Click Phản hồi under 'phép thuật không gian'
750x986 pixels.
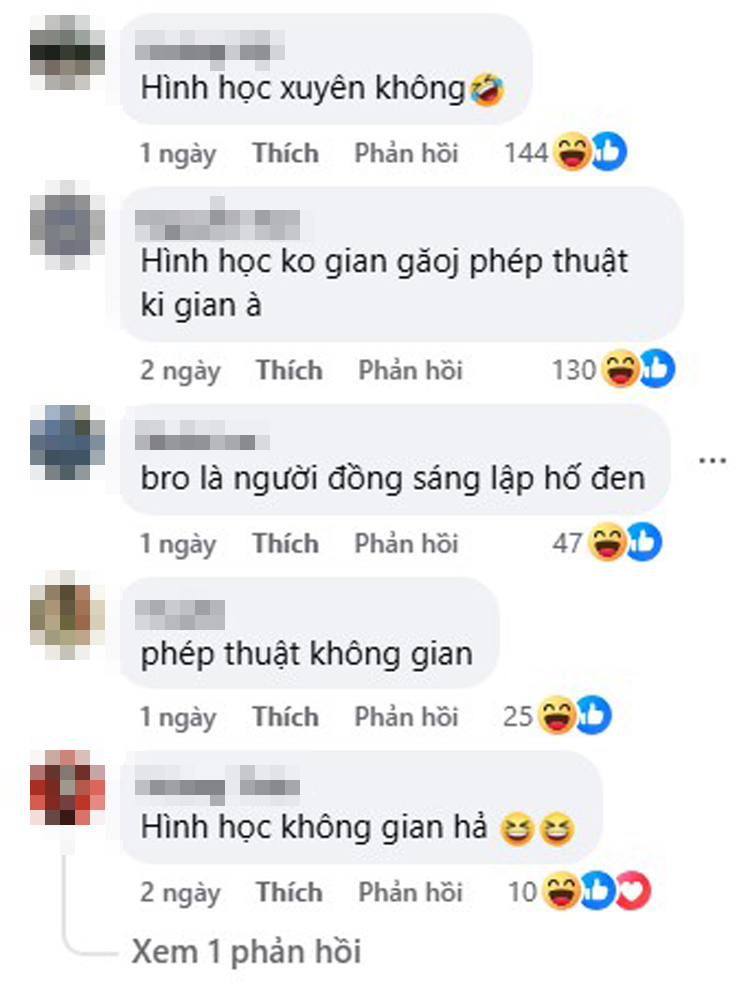[406, 717]
